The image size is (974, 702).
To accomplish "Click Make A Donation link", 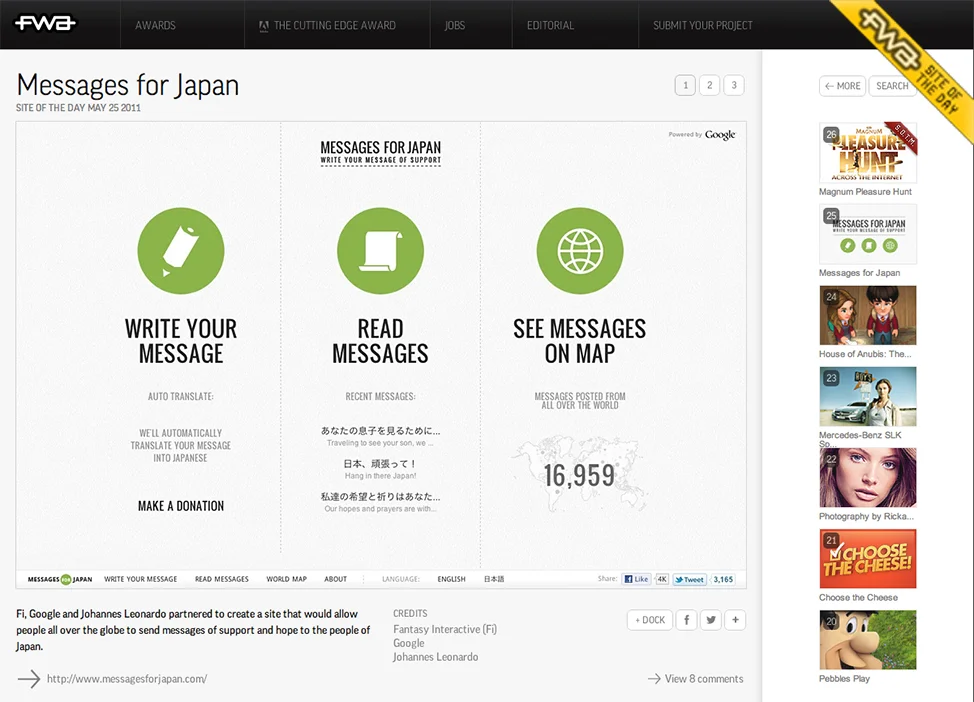I will 181,506.
